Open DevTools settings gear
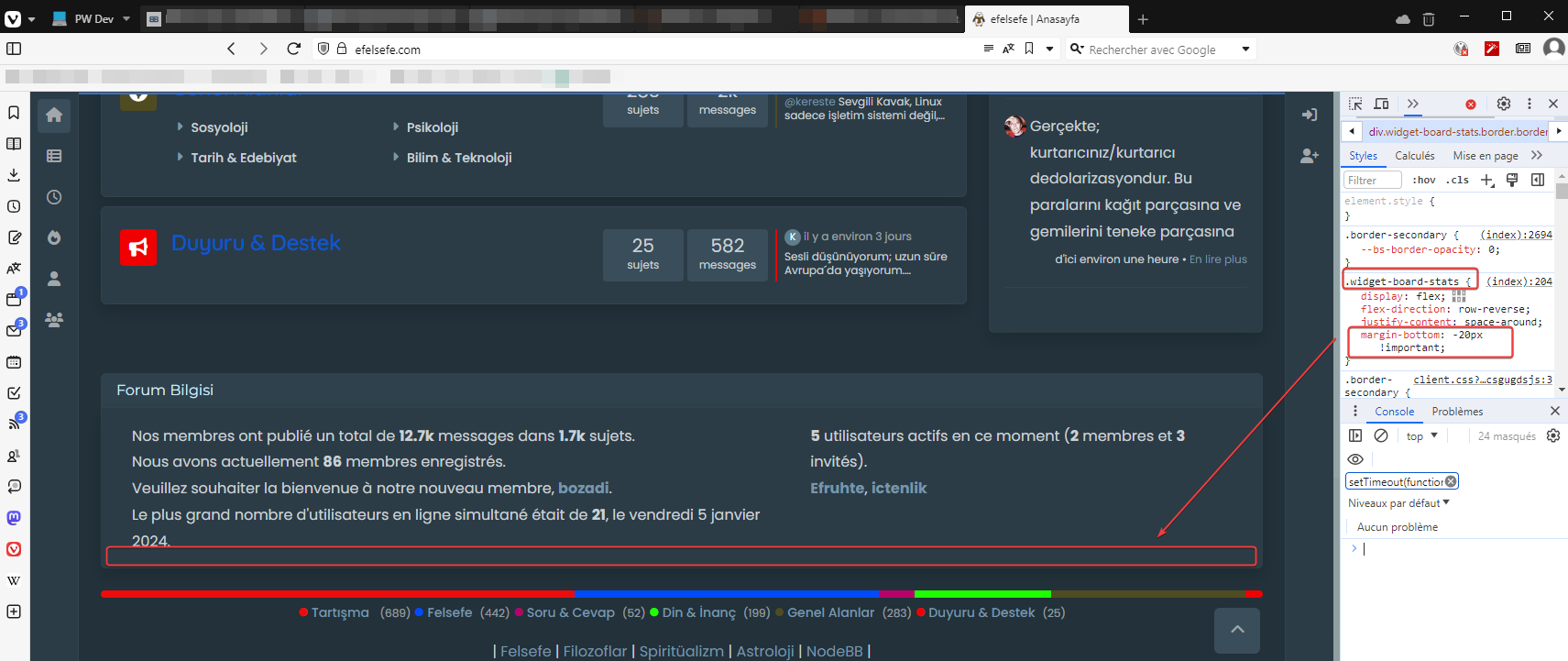 pos(1503,104)
